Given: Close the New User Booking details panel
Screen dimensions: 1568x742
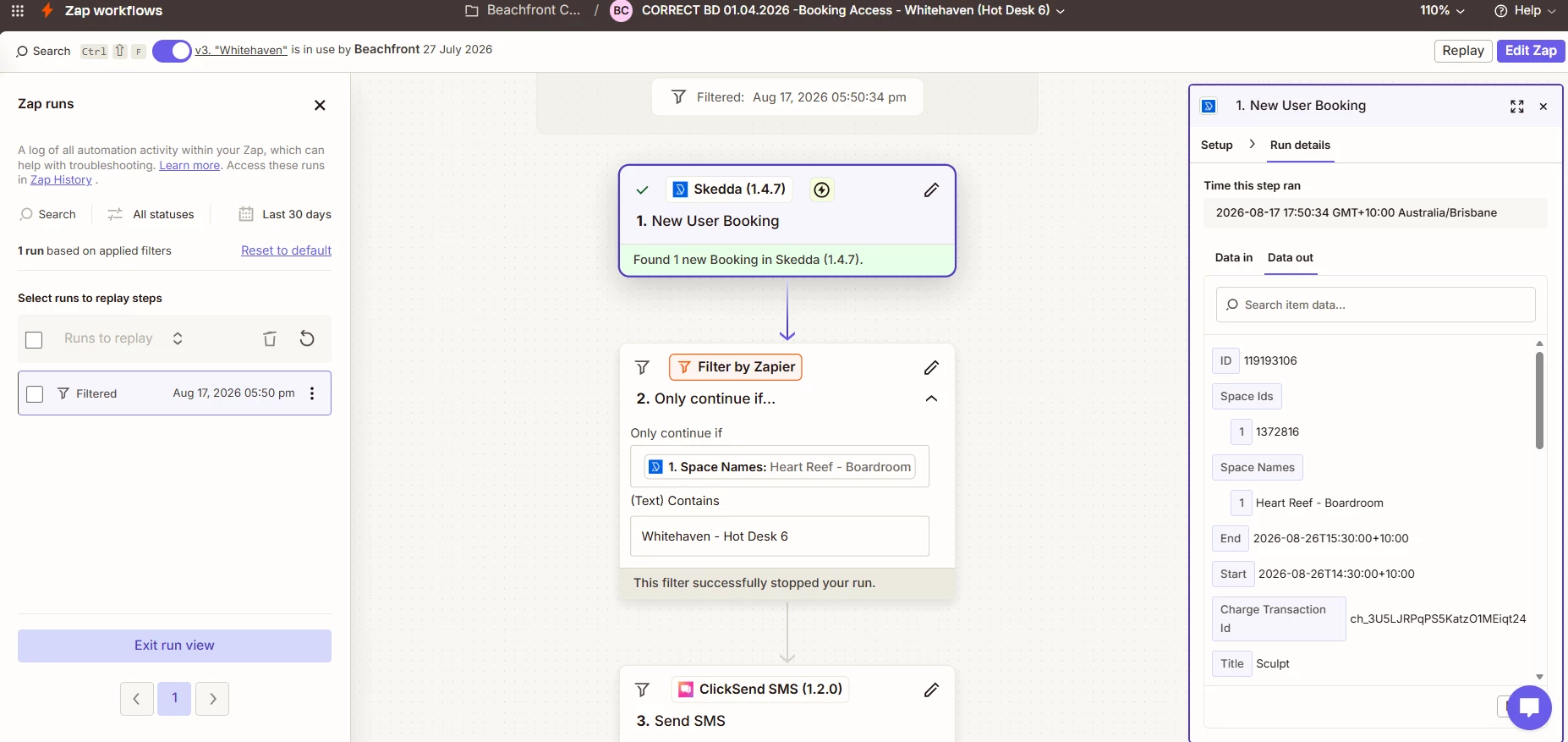Looking at the screenshot, I should click(1543, 107).
